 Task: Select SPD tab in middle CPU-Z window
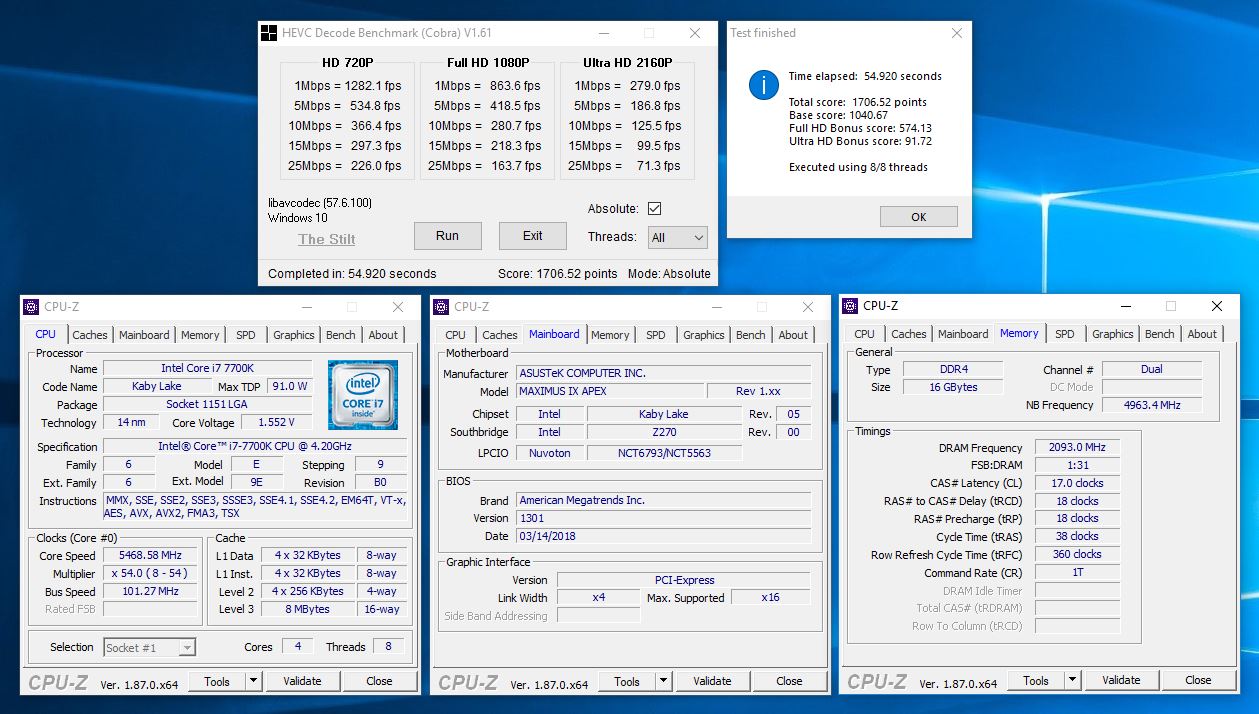tap(656, 335)
